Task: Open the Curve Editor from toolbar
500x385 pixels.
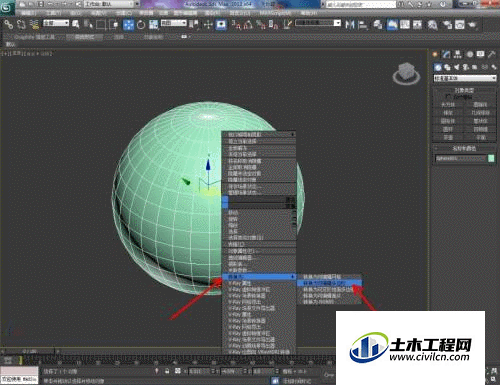Action: tap(405, 25)
